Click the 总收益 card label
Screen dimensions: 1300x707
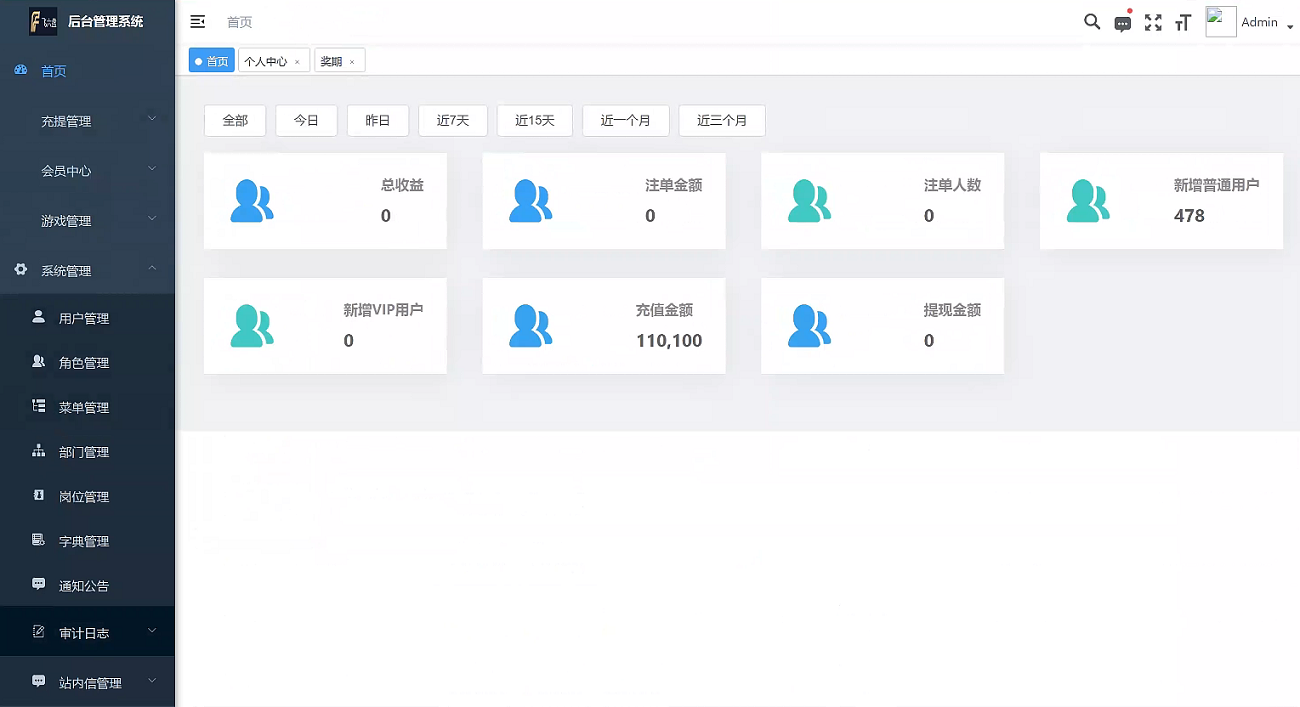tap(402, 185)
